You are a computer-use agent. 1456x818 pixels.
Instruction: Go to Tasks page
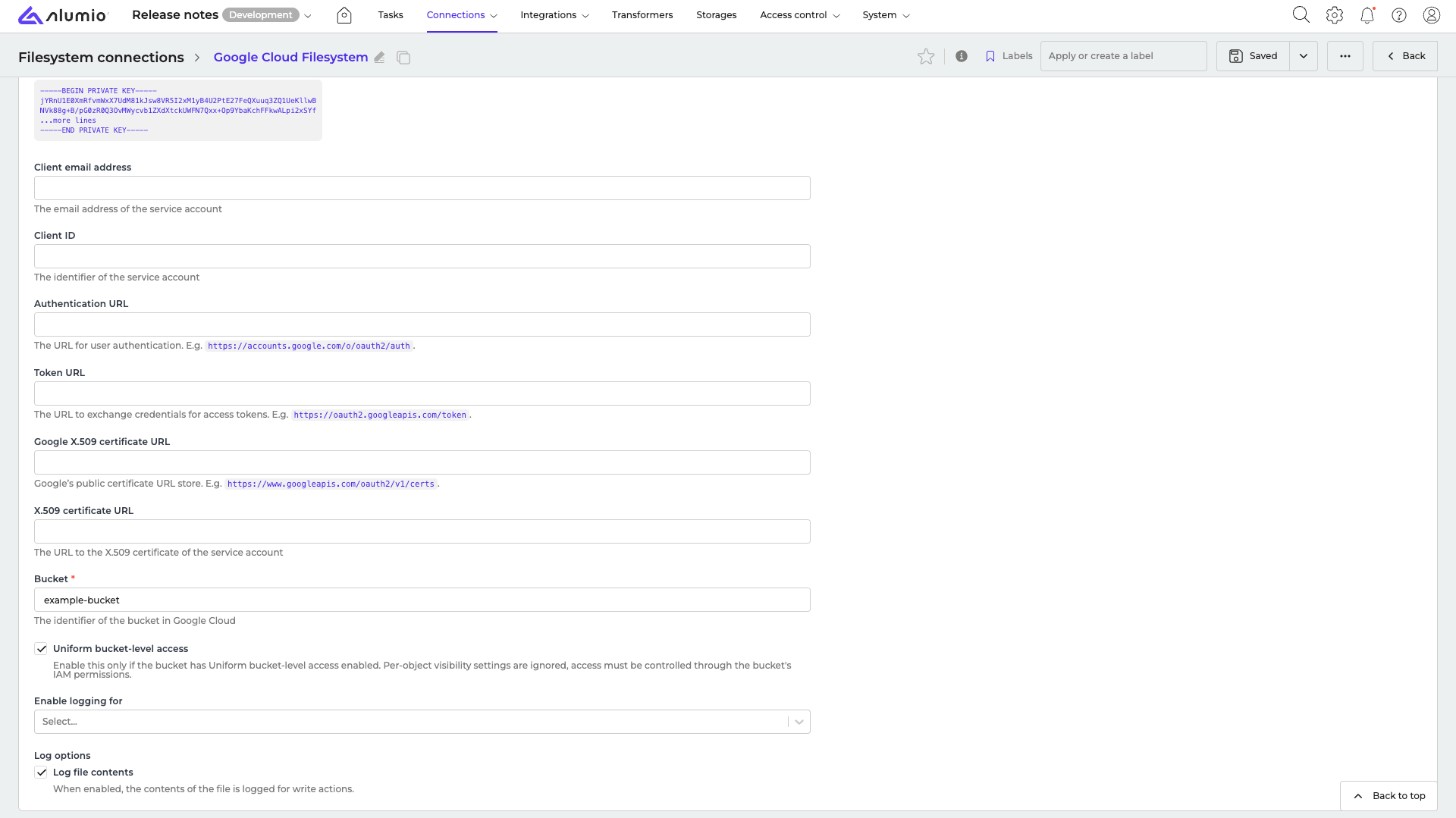coord(391,15)
